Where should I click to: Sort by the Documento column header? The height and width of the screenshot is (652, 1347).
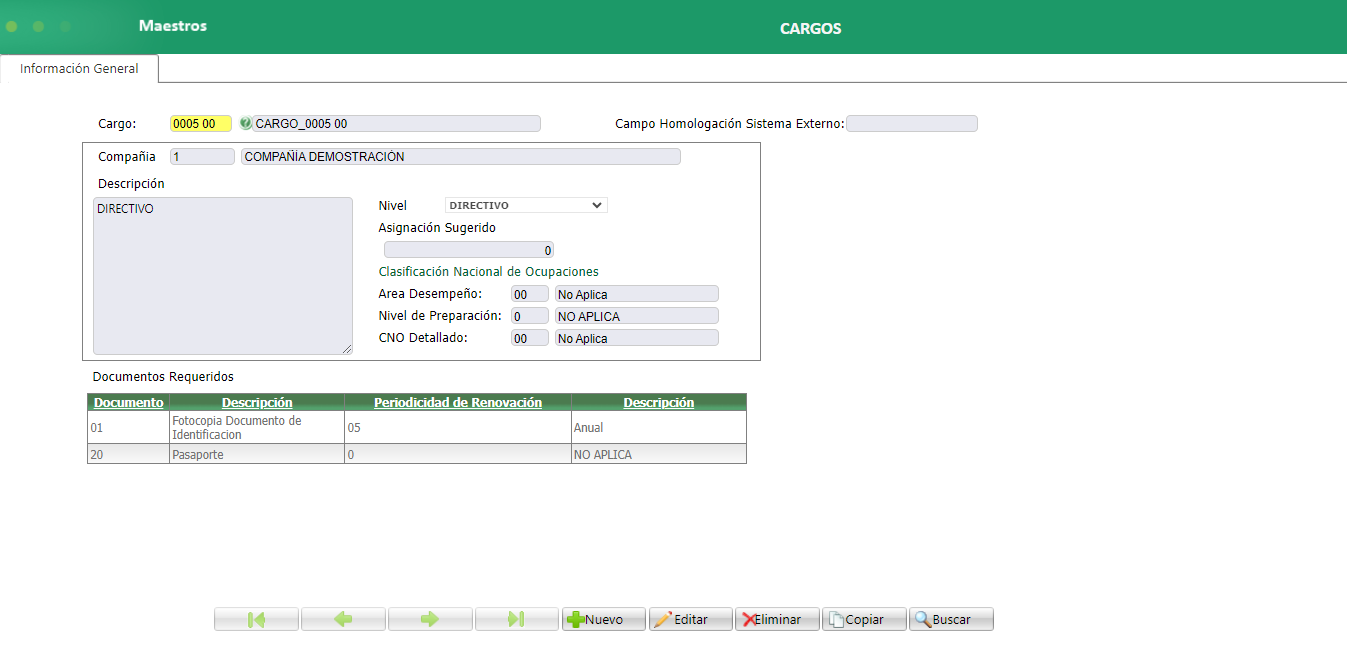coord(128,402)
